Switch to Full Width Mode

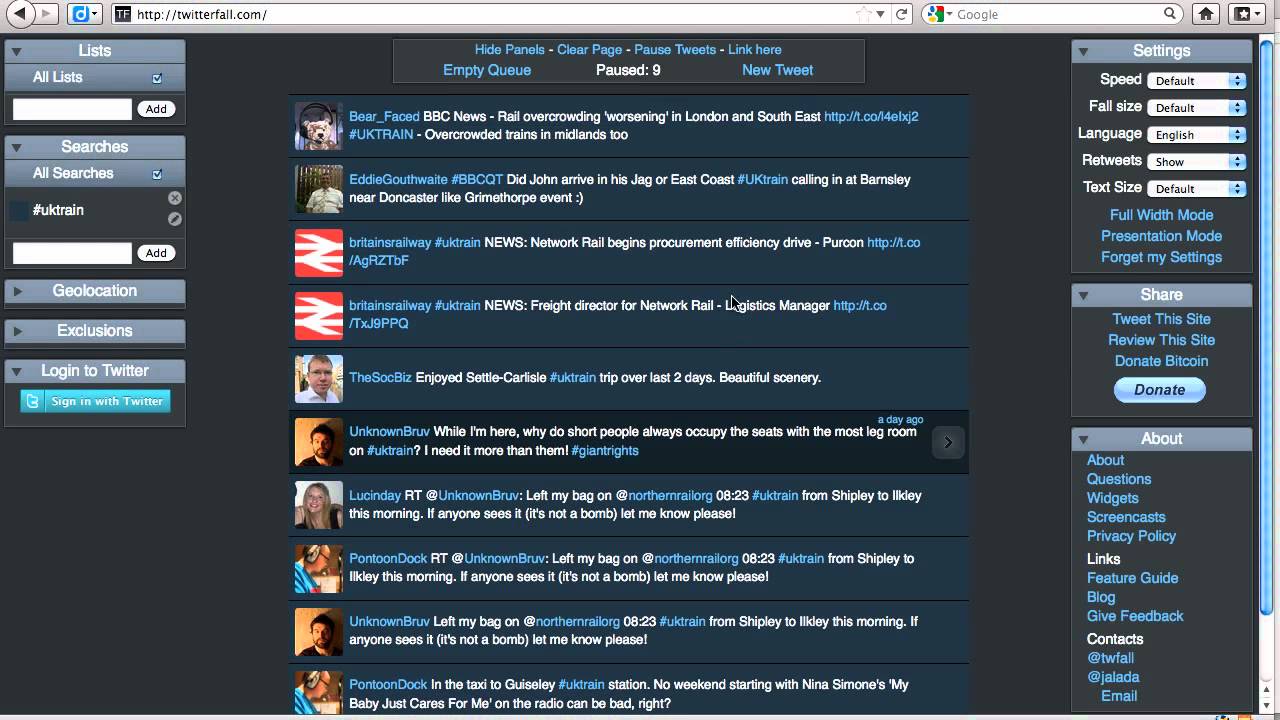[1161, 215]
